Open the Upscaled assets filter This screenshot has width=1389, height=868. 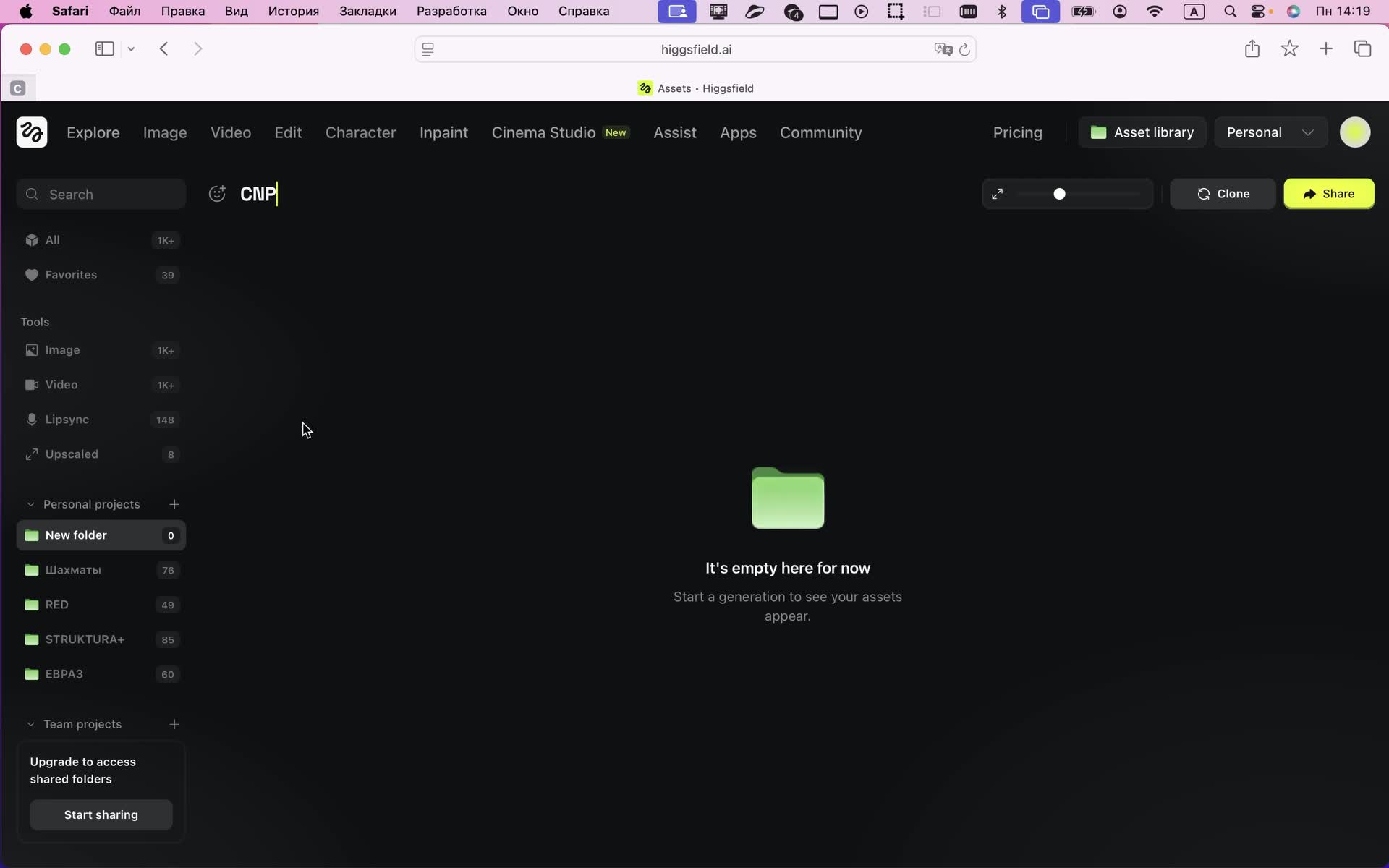point(71,454)
